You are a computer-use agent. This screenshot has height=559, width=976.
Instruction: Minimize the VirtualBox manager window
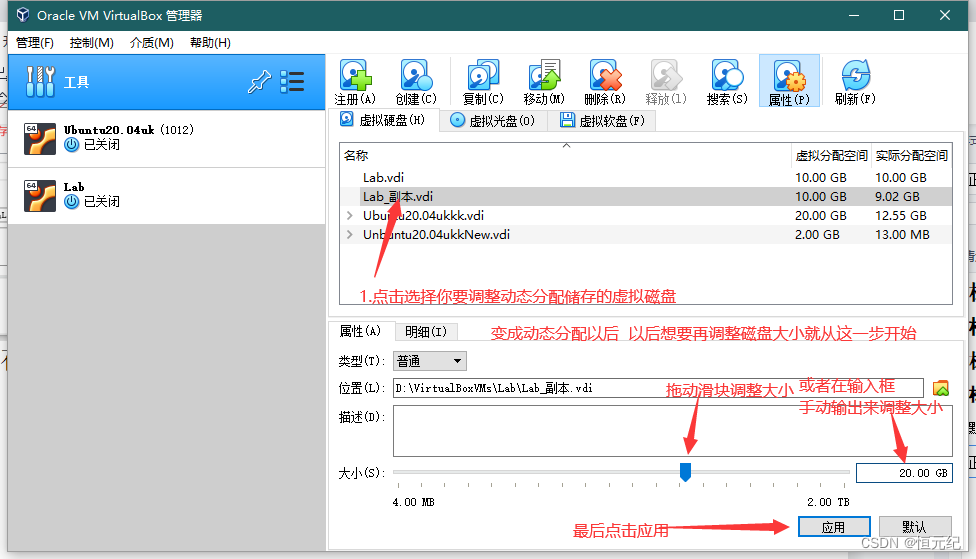[854, 15]
